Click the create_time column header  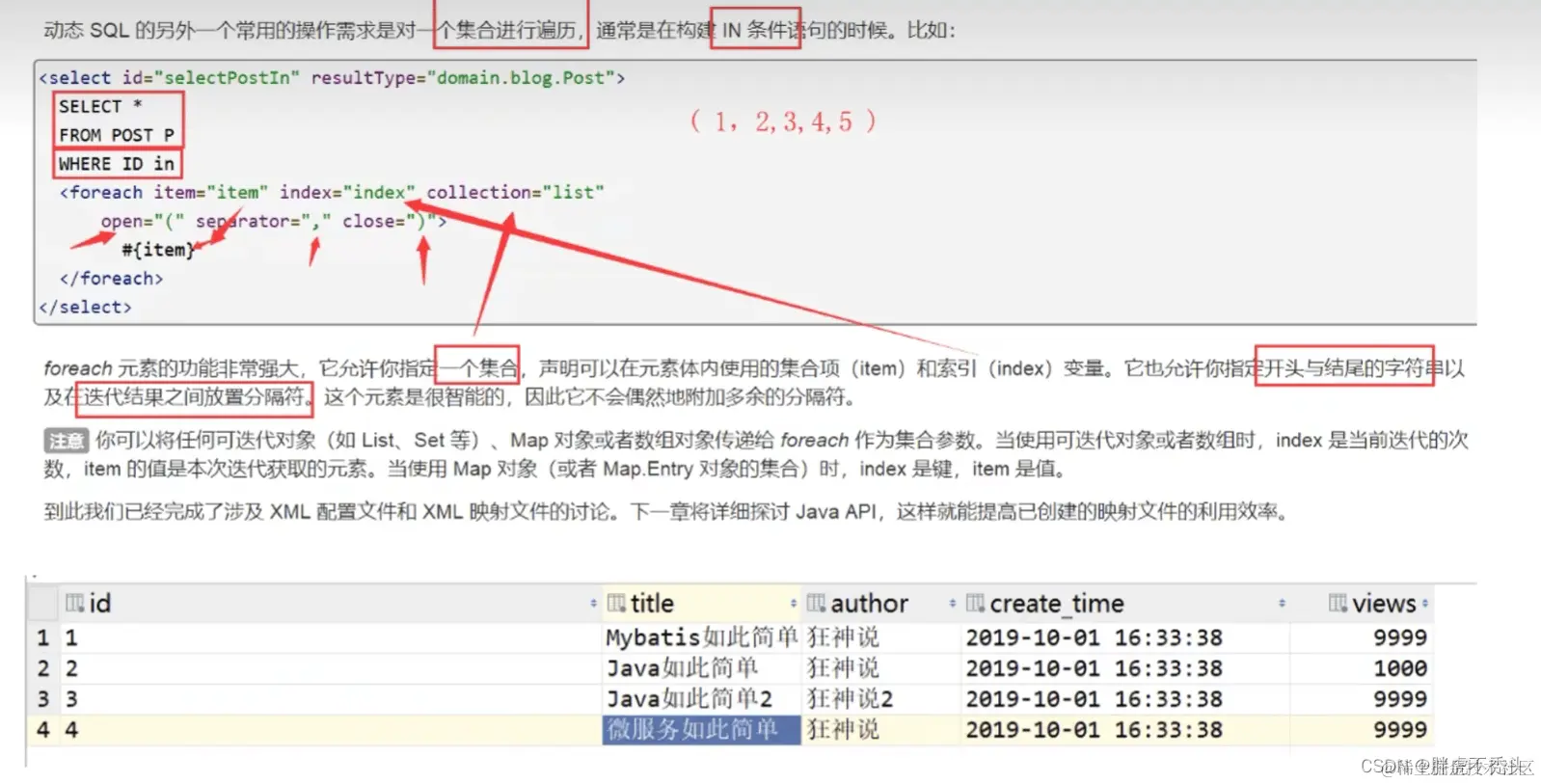1124,604
